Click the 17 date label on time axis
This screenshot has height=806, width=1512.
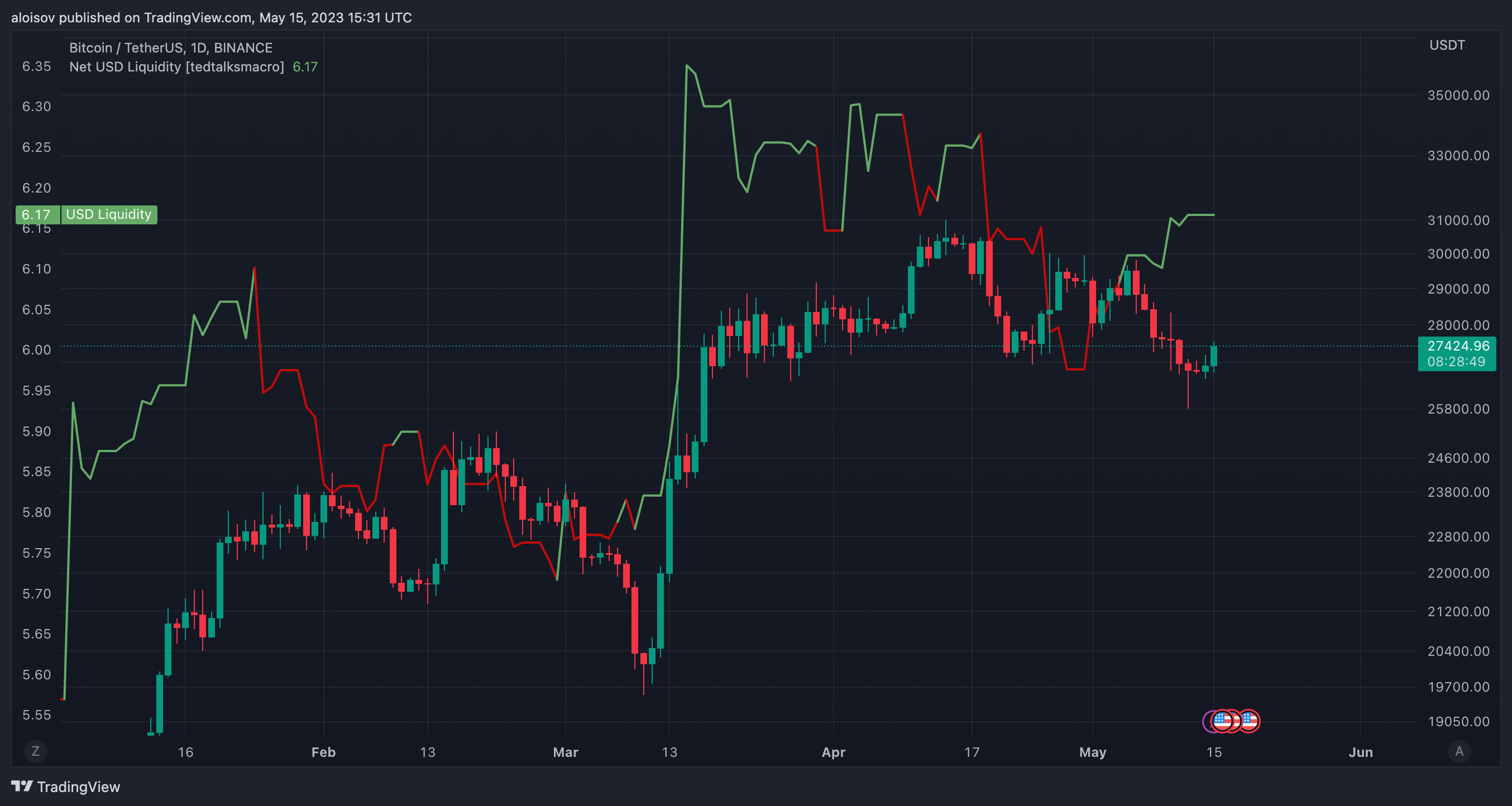coord(972,752)
